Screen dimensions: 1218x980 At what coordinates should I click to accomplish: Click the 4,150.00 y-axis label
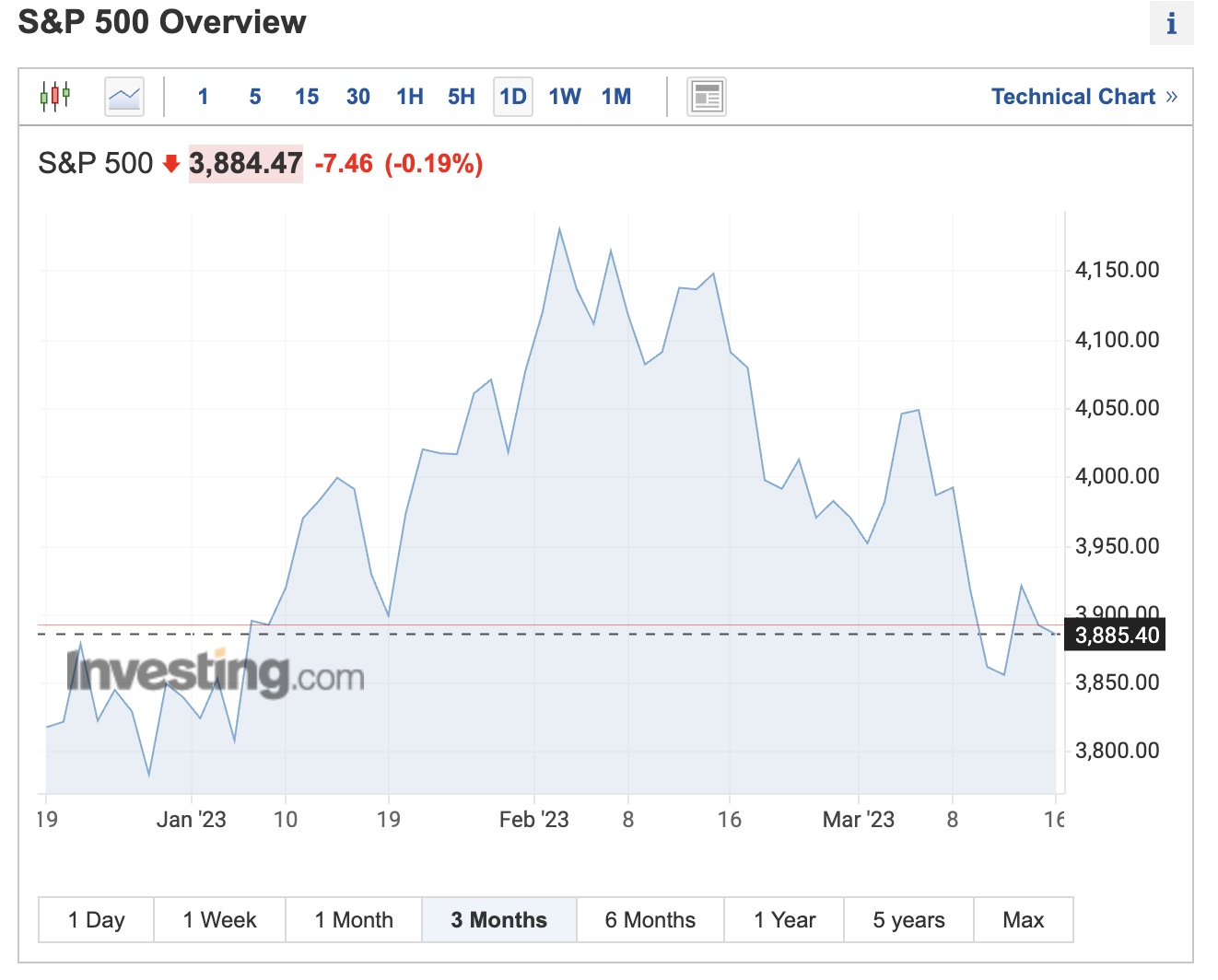pos(1118,270)
